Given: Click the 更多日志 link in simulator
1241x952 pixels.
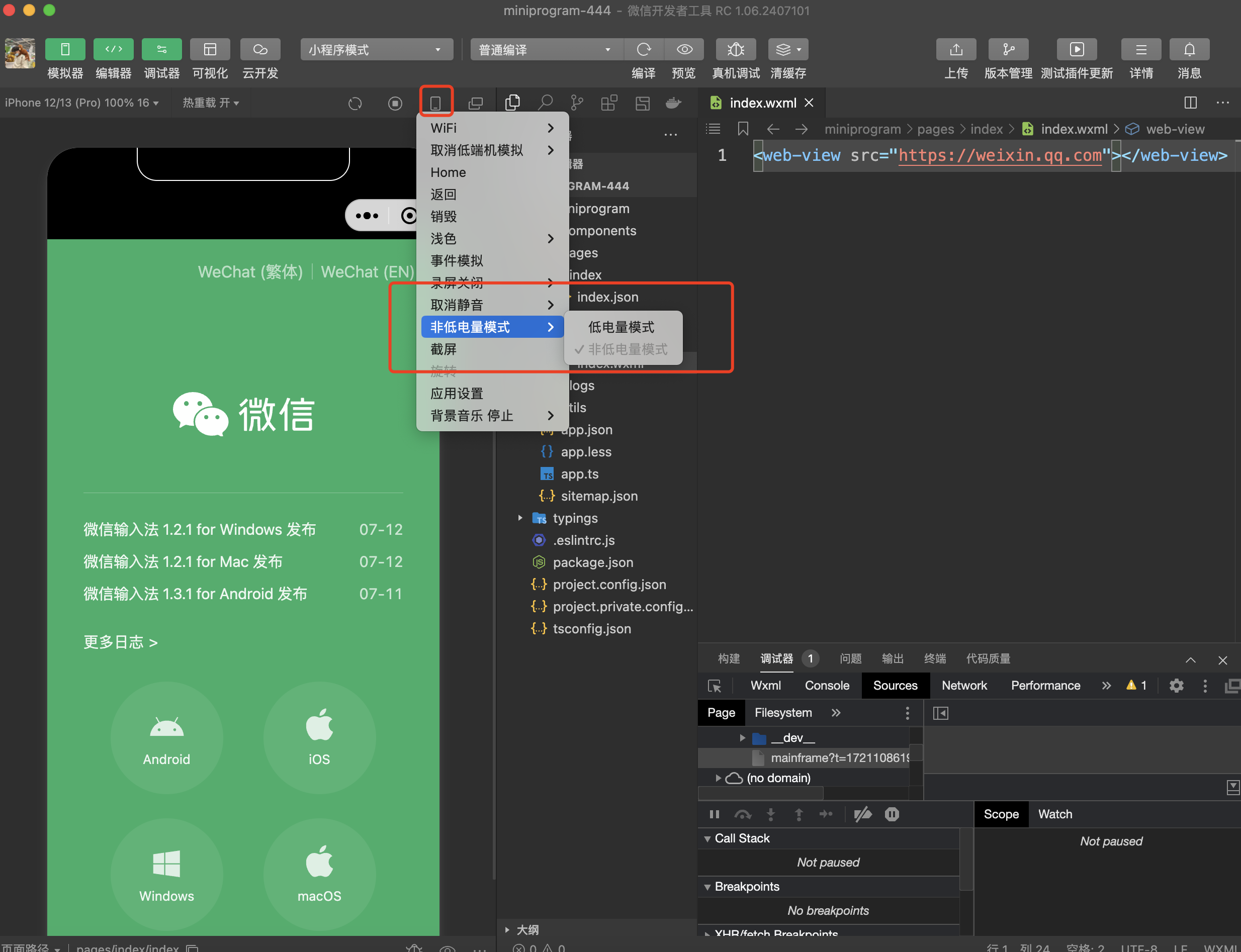Looking at the screenshot, I should point(120,642).
